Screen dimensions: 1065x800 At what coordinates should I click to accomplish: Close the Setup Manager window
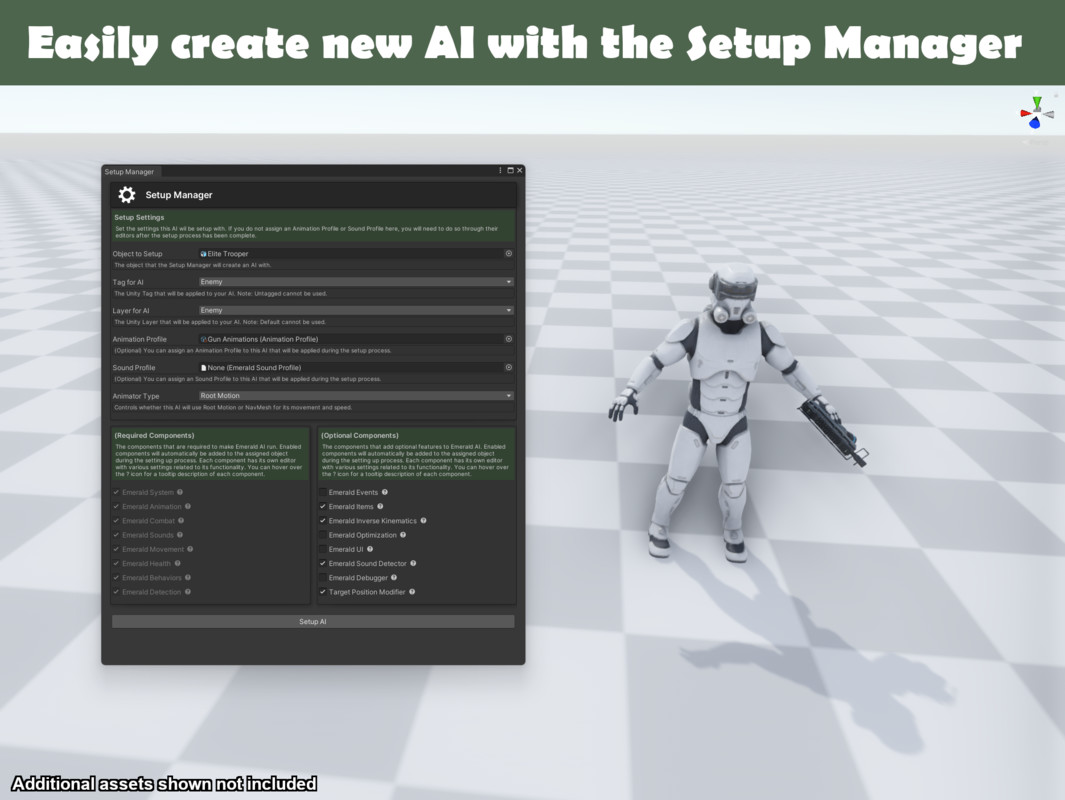pyautogui.click(x=520, y=170)
